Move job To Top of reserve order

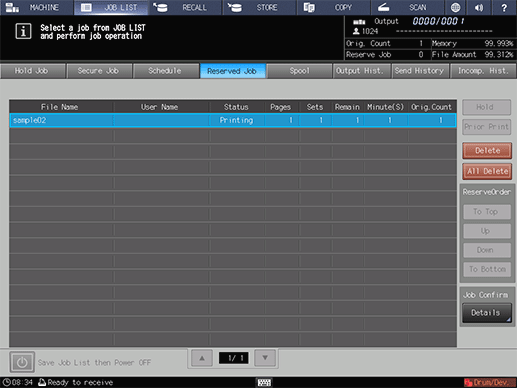pos(486,212)
